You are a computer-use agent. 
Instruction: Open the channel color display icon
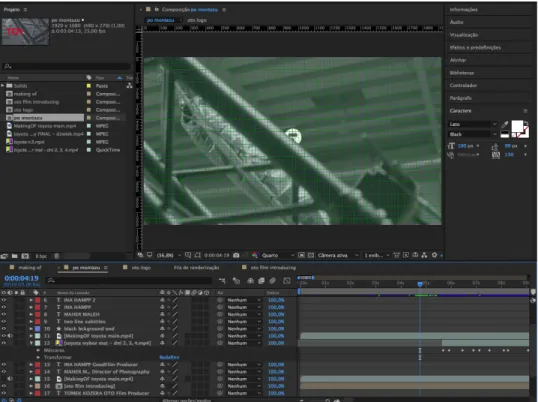255,255
